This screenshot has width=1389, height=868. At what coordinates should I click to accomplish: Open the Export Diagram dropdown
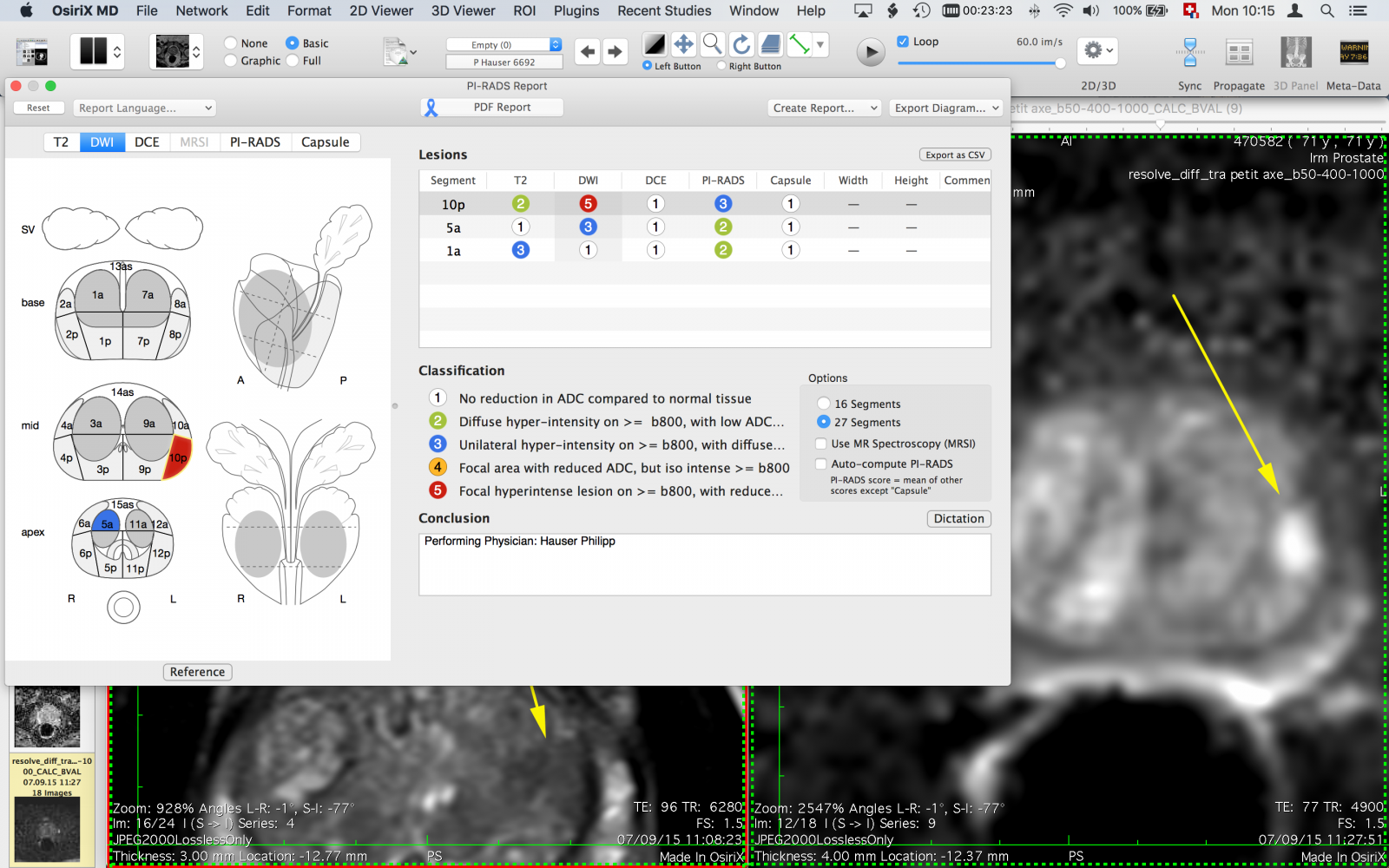click(x=945, y=108)
